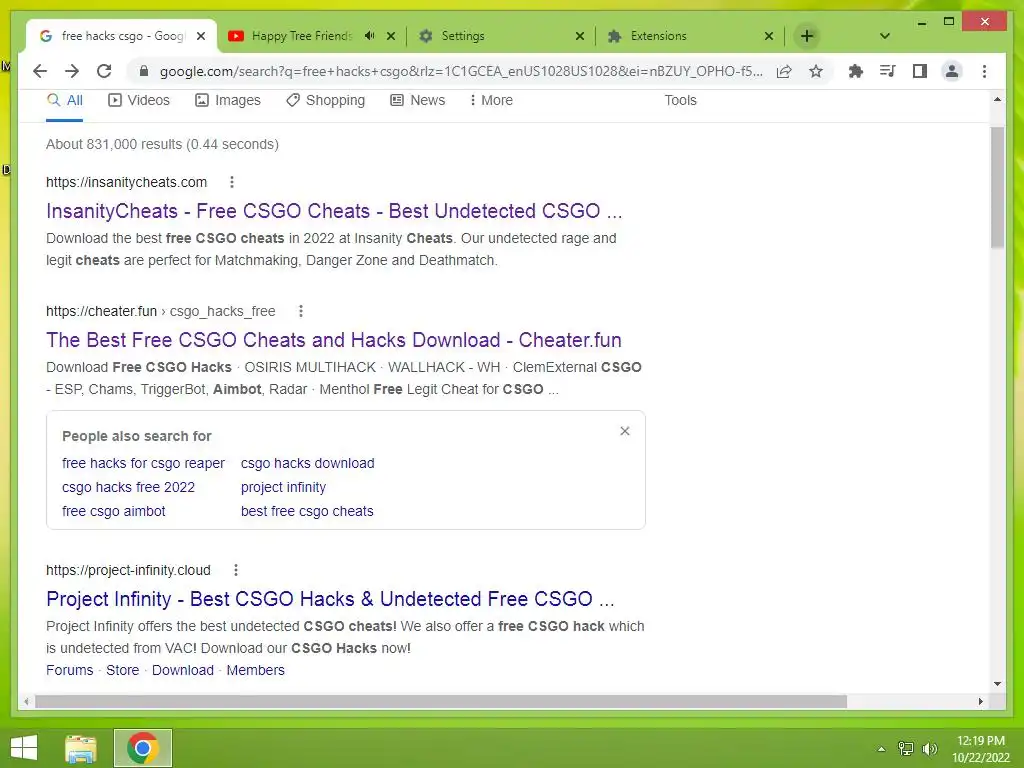Open the Project Infinity result link
1024x768 pixels.
point(330,599)
